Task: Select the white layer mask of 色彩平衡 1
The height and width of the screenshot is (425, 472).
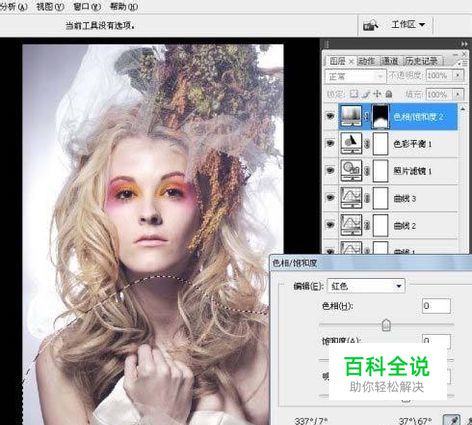Action: pyautogui.click(x=381, y=143)
